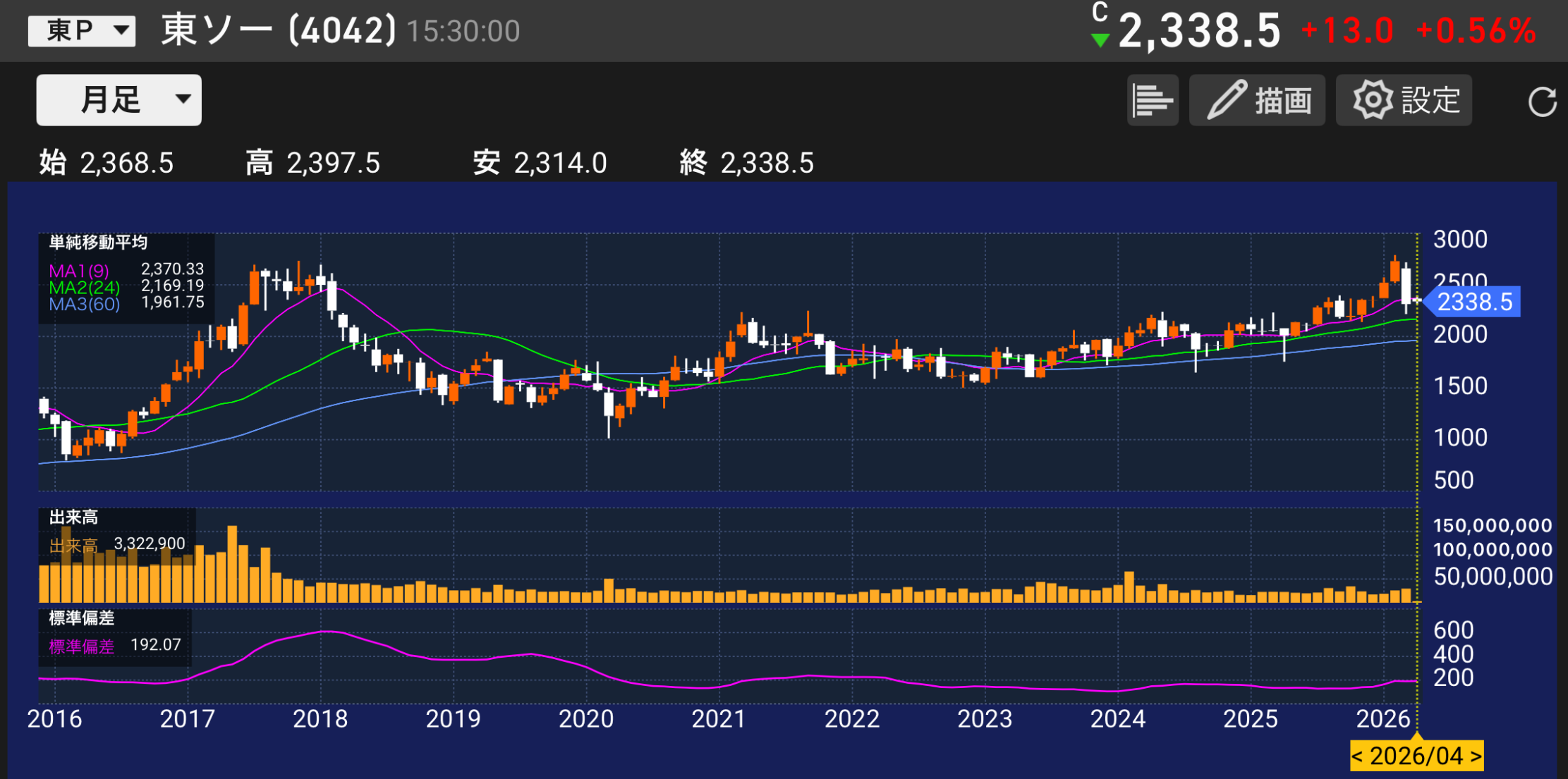
Task: Click the 2020 label on time axis
Action: click(x=585, y=719)
